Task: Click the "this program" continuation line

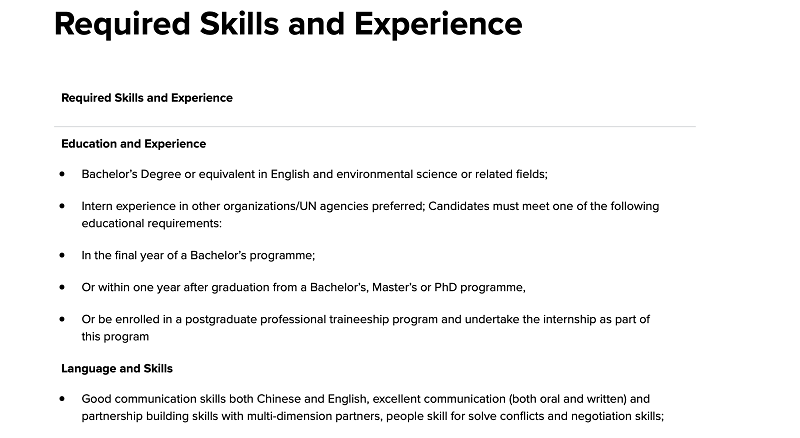Action: coord(115,337)
